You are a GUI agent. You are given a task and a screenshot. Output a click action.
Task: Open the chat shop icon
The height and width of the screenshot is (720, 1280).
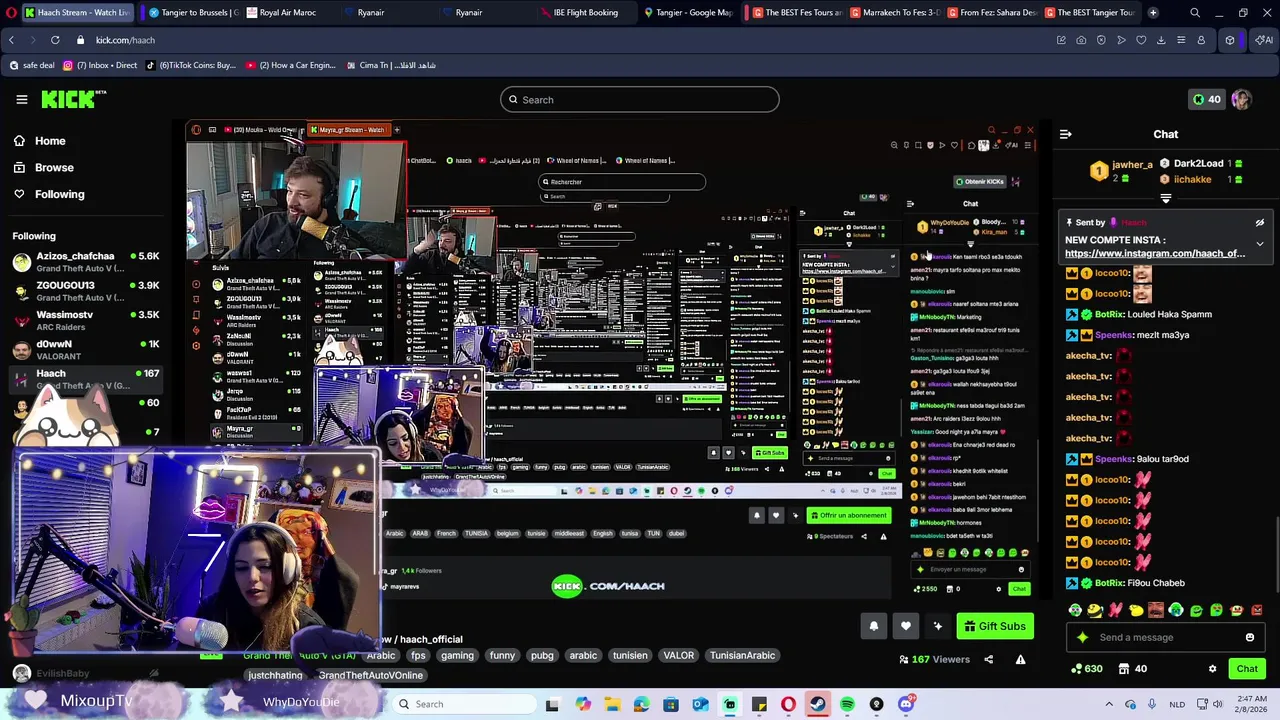pyautogui.click(x=1124, y=669)
